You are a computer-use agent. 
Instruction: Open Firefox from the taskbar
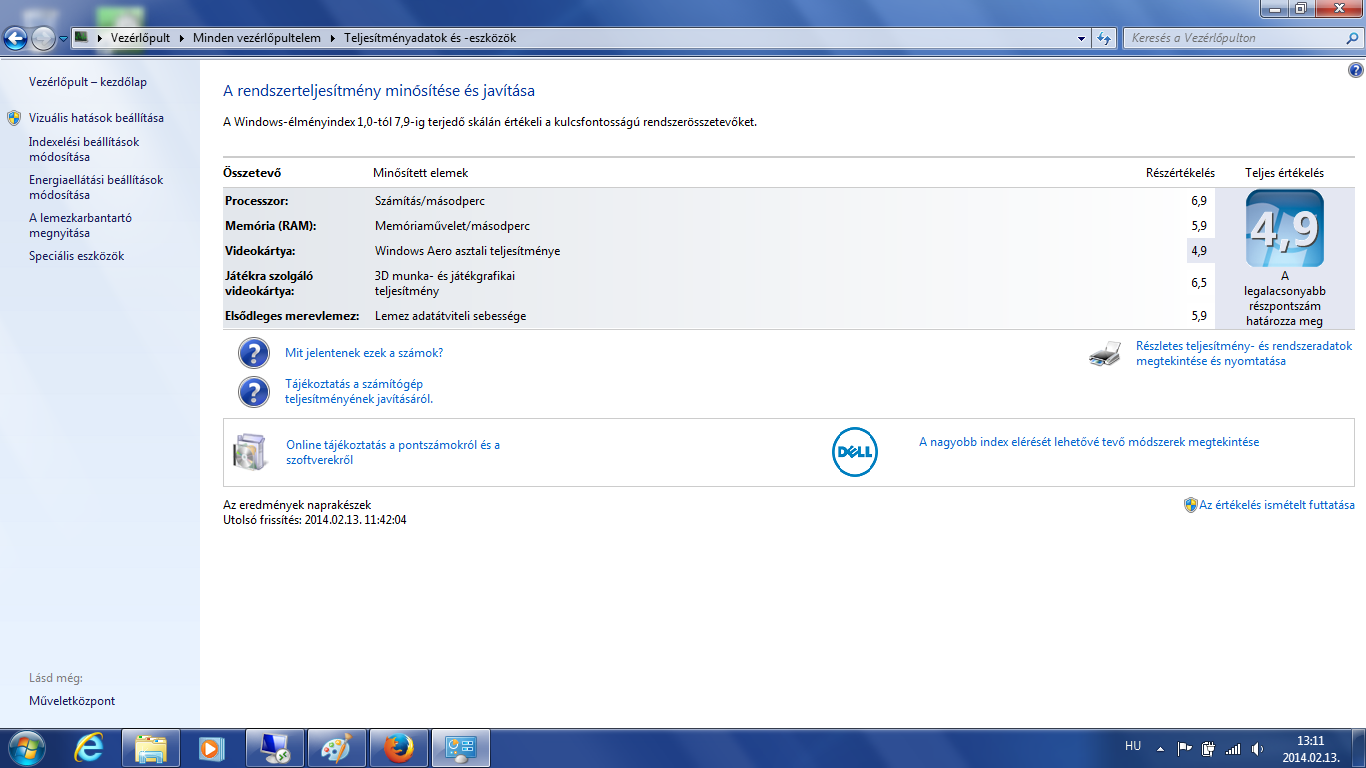click(399, 747)
